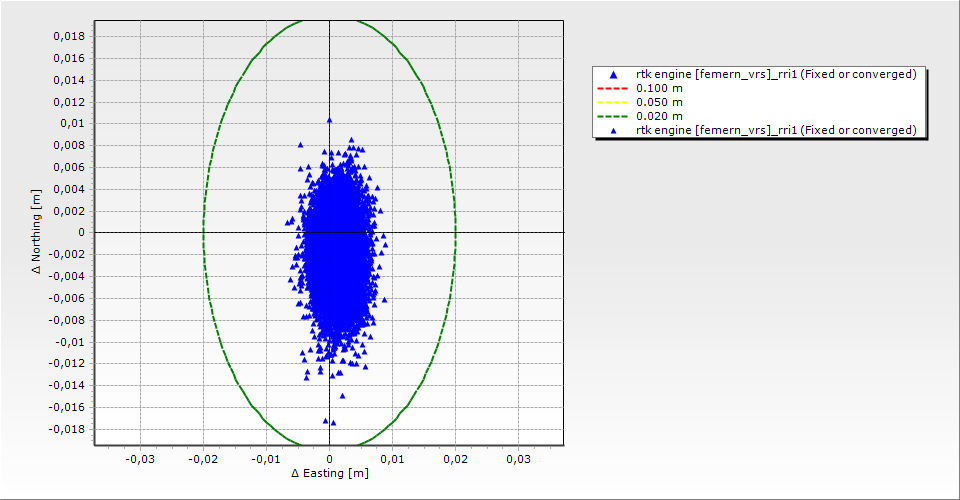Click the Δ Easting [m] axis title
Image resolution: width=960 pixels, height=500 pixels.
coord(329,473)
